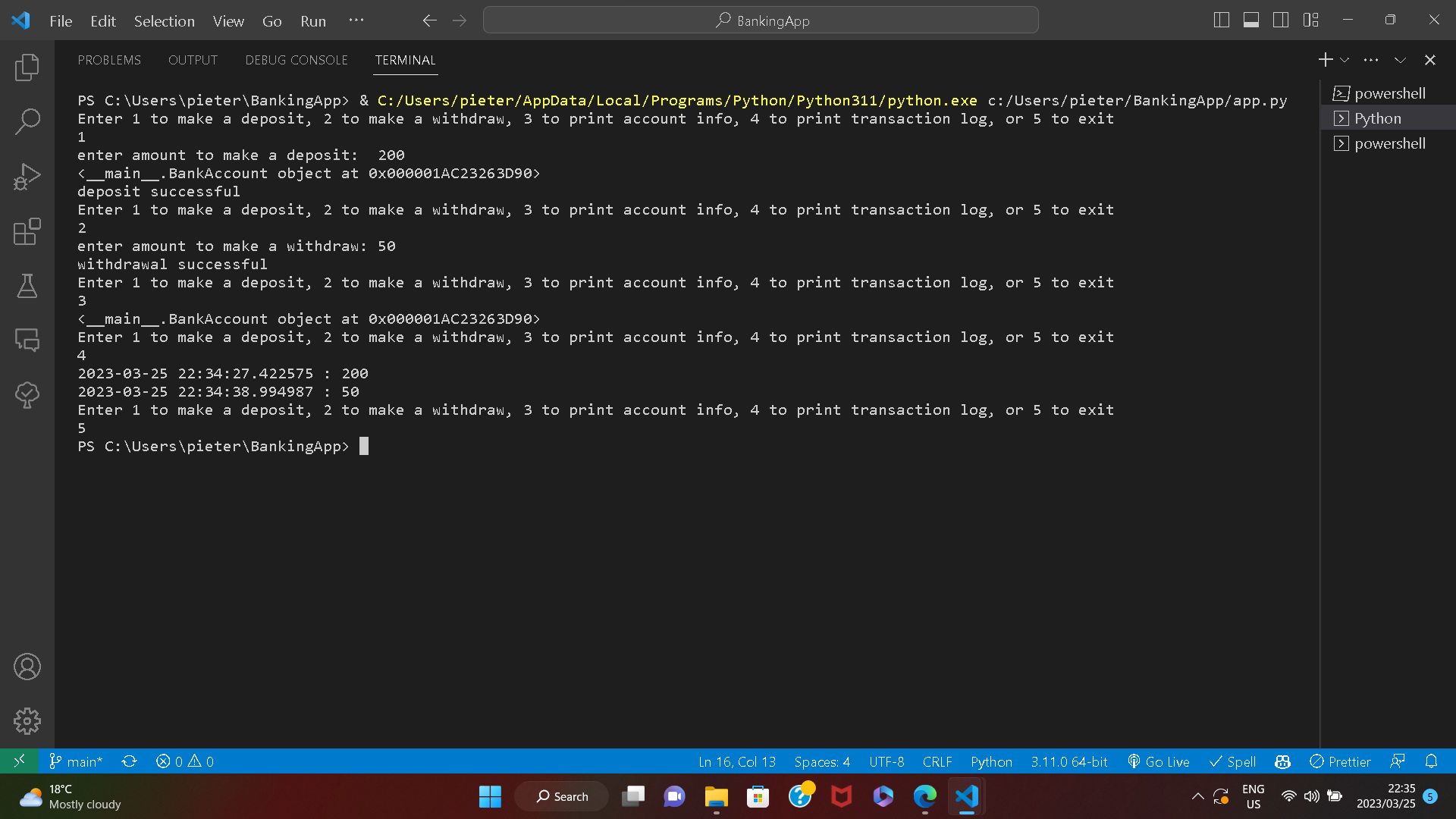Open the terminal panel more actions menu
Screen dimensions: 1456x819
coord(1371,60)
